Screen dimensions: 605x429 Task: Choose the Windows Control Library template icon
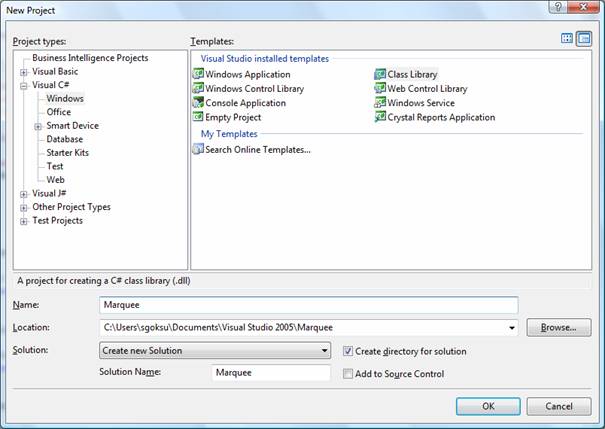click(198, 89)
